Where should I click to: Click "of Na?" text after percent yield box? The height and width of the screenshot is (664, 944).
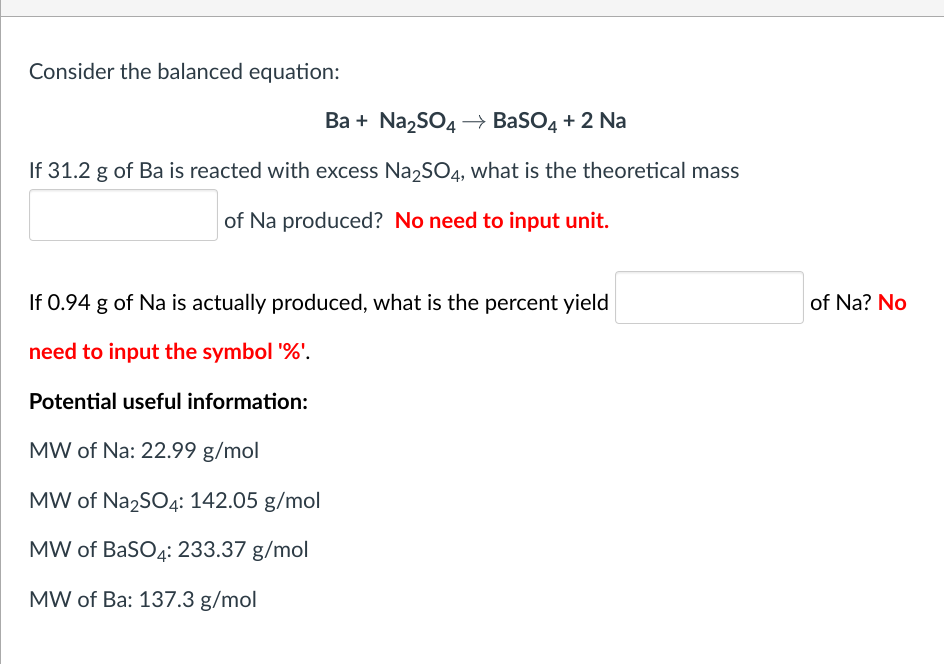point(841,303)
